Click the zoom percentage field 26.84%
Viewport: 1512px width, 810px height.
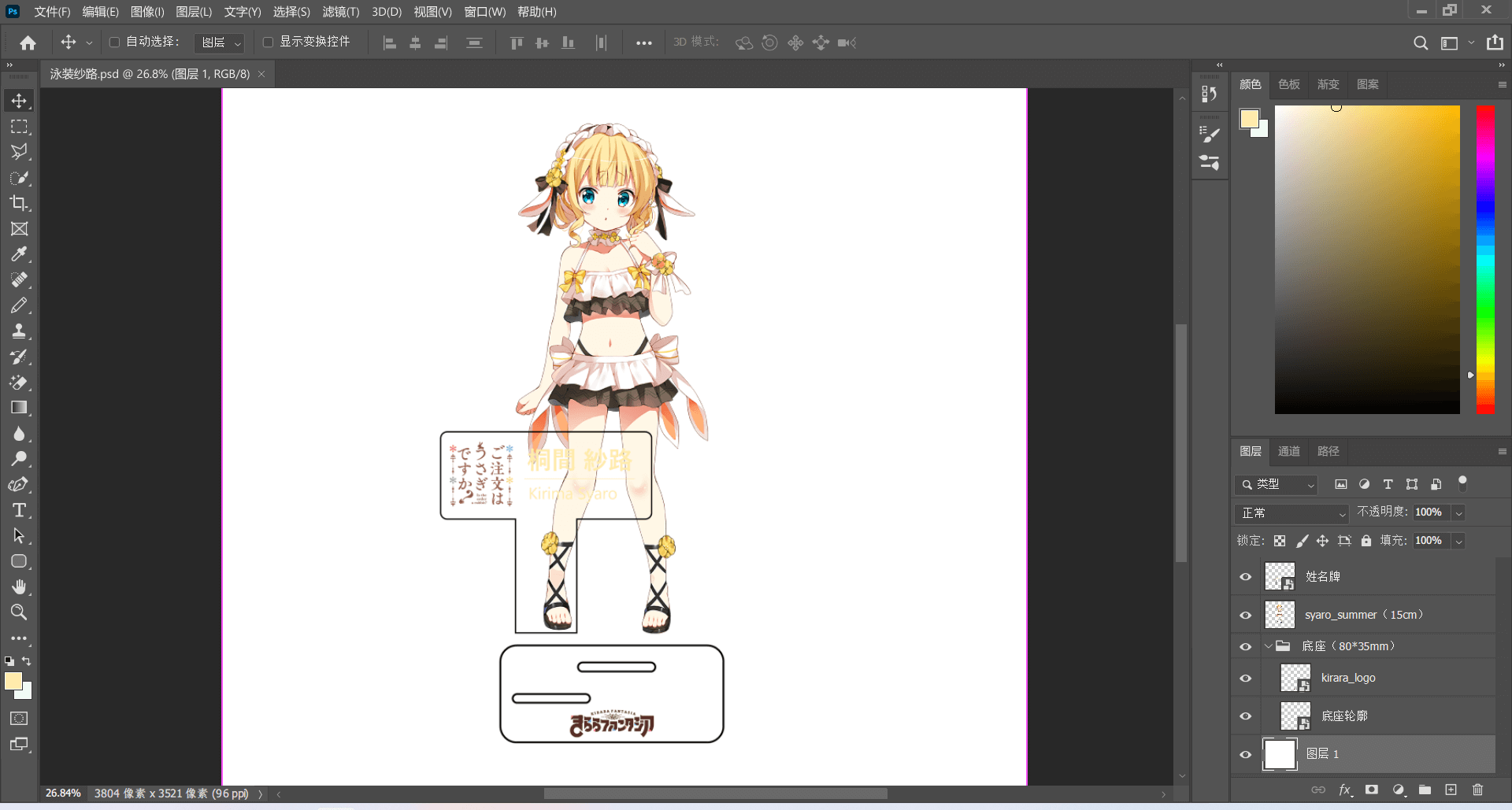[x=63, y=793]
